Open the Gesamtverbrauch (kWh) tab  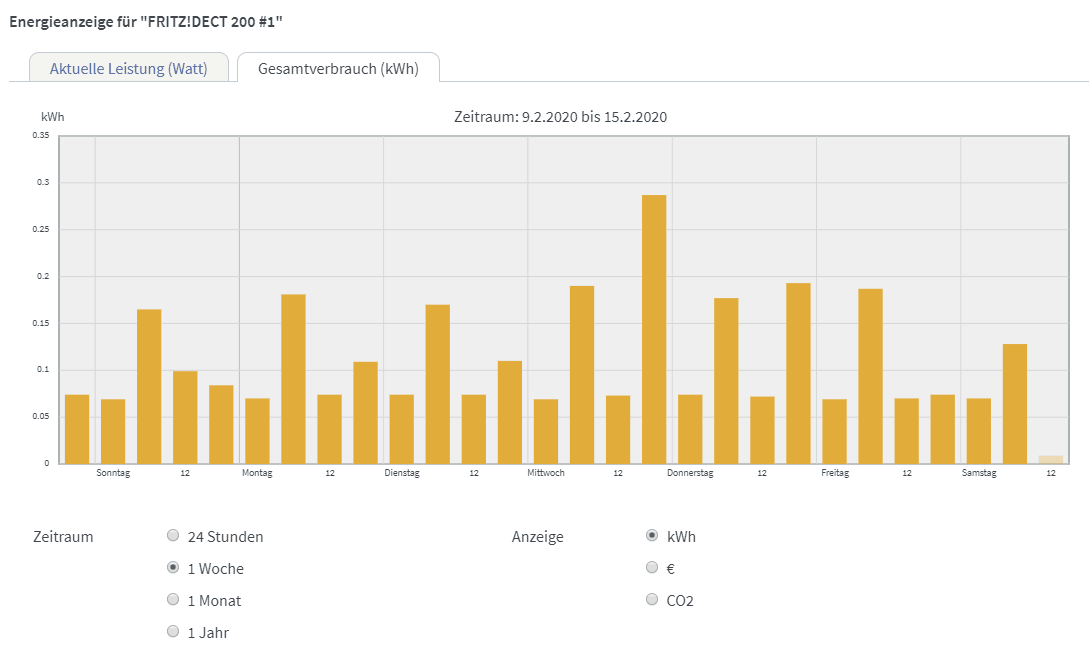338,69
